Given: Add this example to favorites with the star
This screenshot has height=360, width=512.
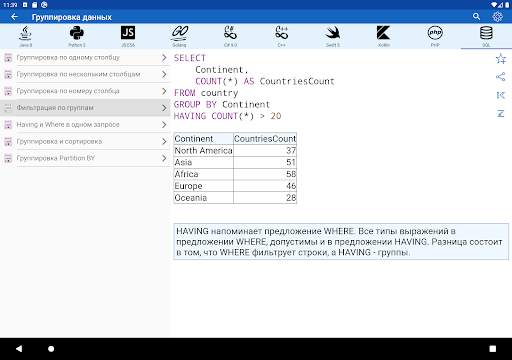Looking at the screenshot, I should (x=501, y=59).
